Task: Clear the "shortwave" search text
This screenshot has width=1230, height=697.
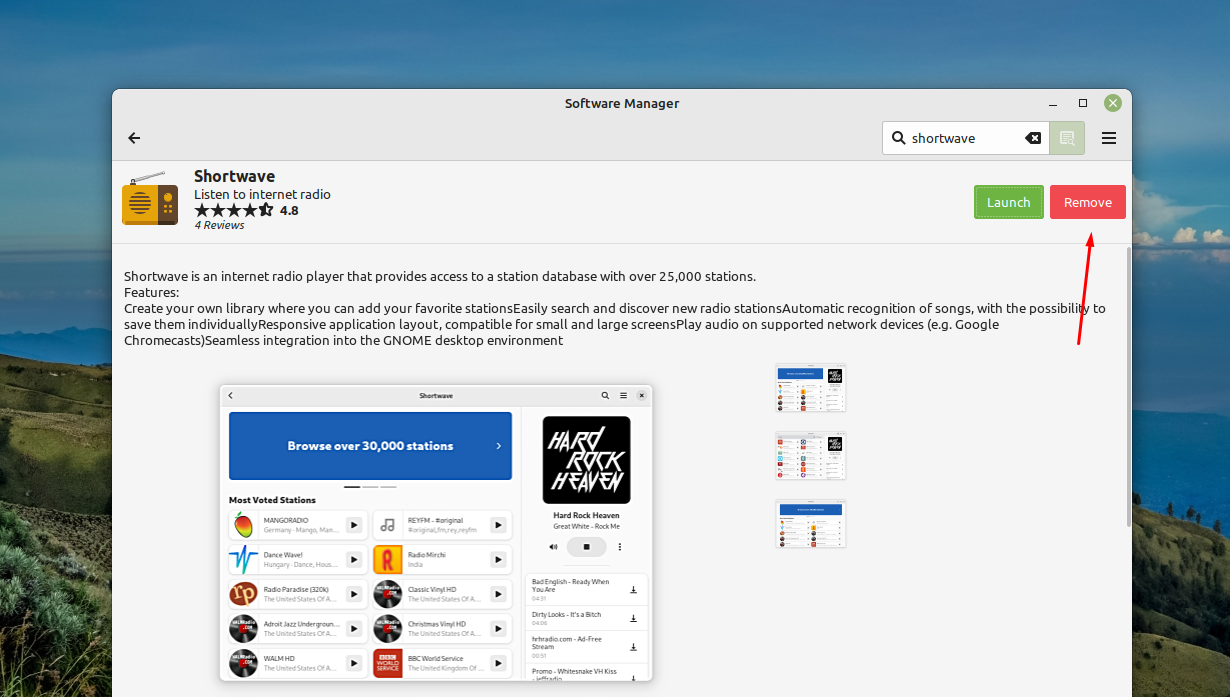Action: click(x=1033, y=138)
